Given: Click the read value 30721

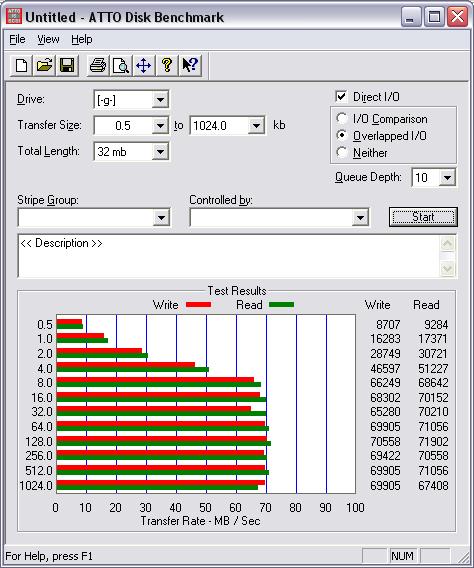Looking at the screenshot, I should click(433, 354).
